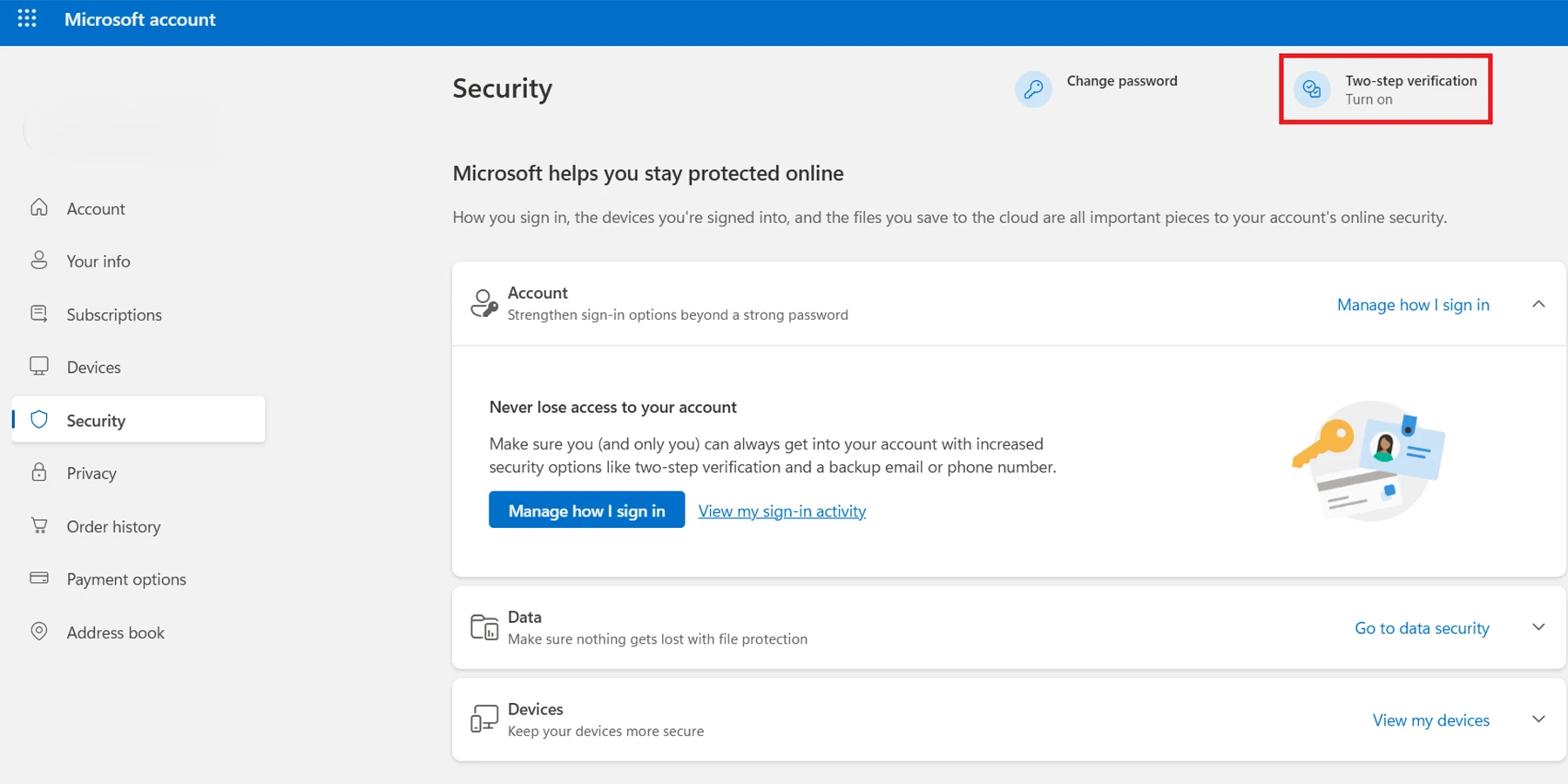Click the Address book location icon
Screen dimensions: 1568x784
[39, 632]
